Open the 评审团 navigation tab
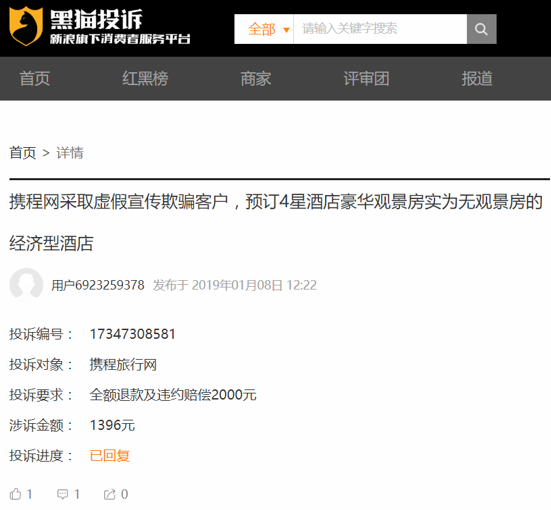Screen dimensions: 551x510 pos(366,78)
